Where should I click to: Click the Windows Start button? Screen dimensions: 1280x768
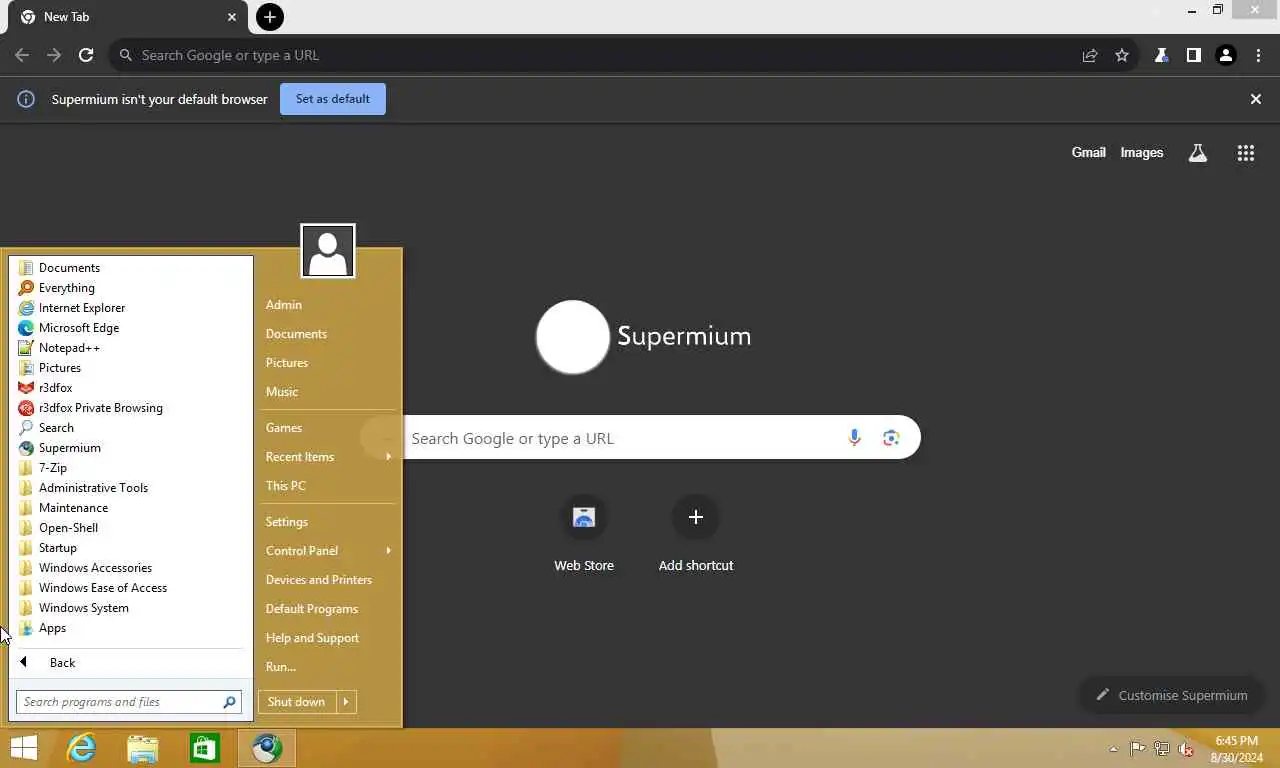[x=23, y=748]
